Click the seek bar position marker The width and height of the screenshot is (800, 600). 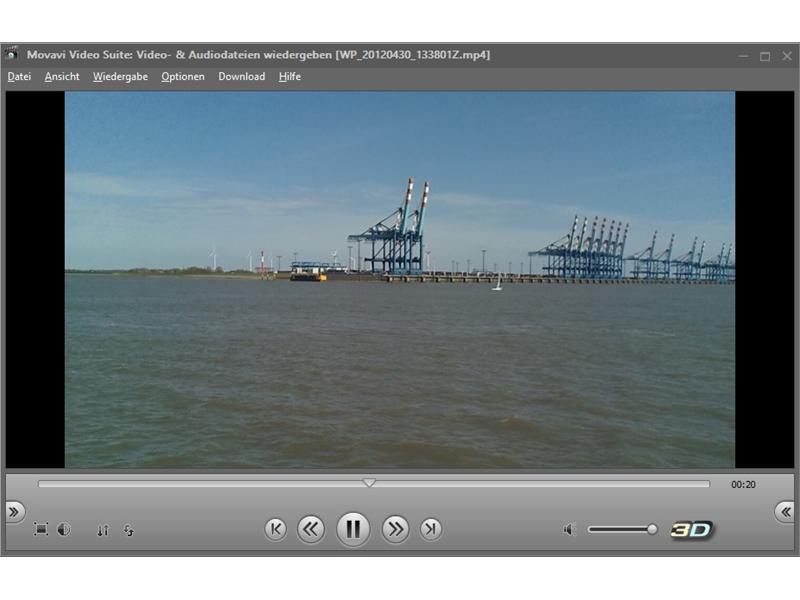pyautogui.click(x=369, y=482)
